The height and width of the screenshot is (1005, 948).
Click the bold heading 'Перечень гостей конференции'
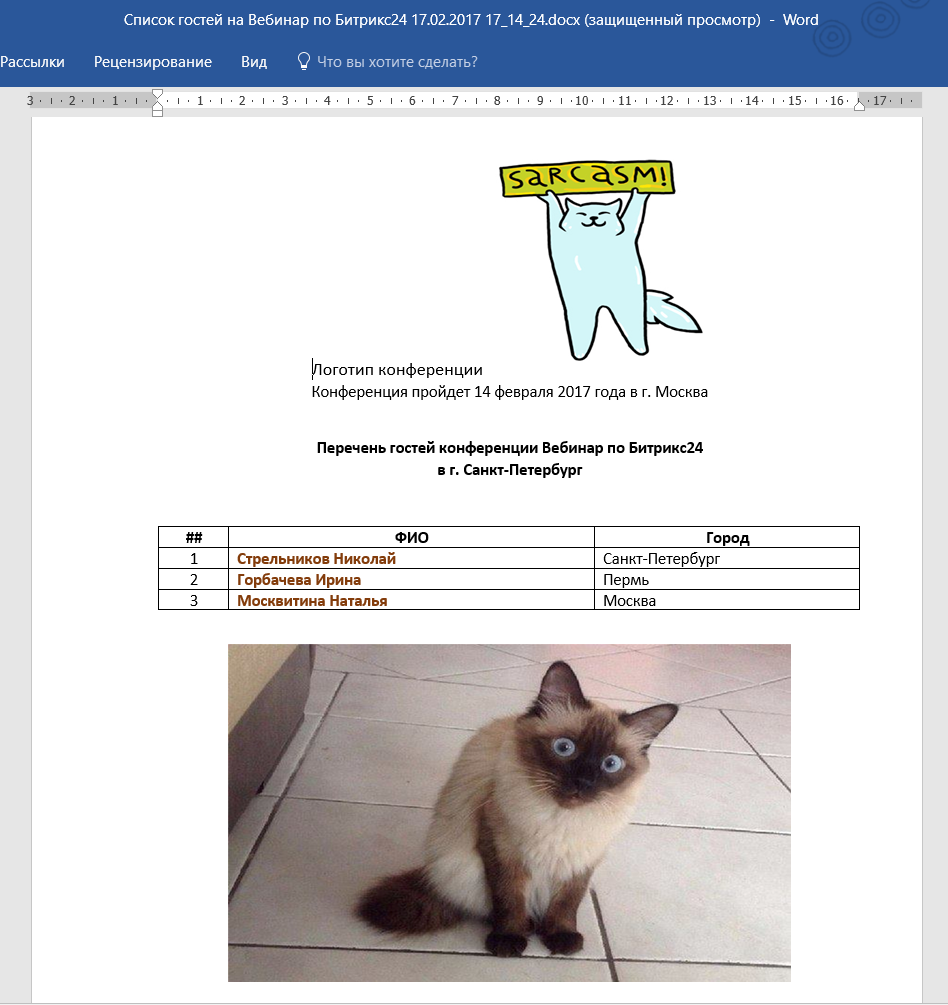pos(510,448)
